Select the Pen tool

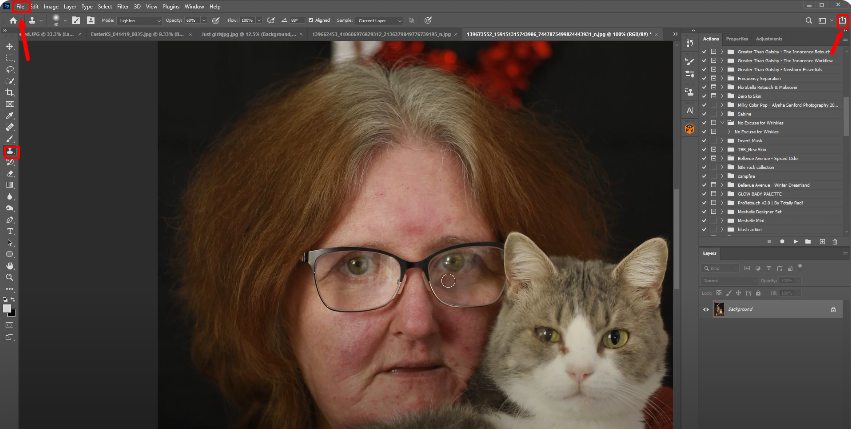(10, 220)
